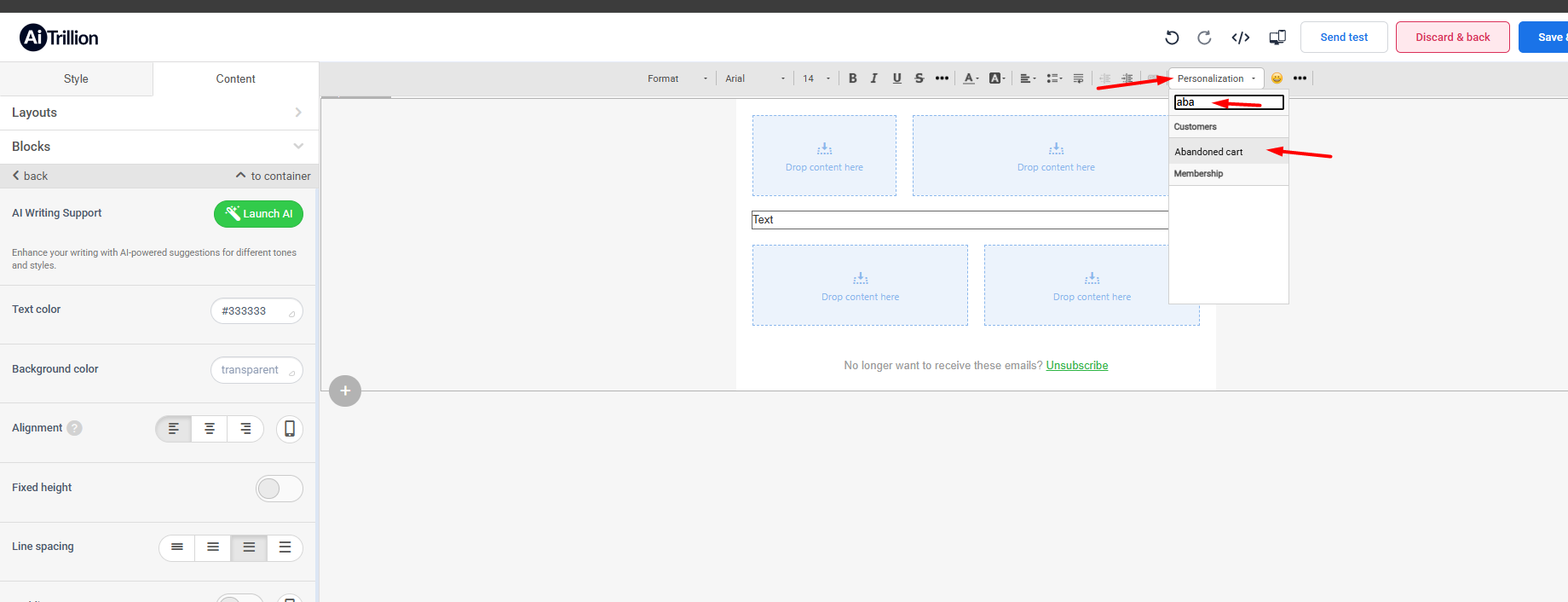Toggle the Fixed height switch
1568x602 pixels.
point(279,489)
